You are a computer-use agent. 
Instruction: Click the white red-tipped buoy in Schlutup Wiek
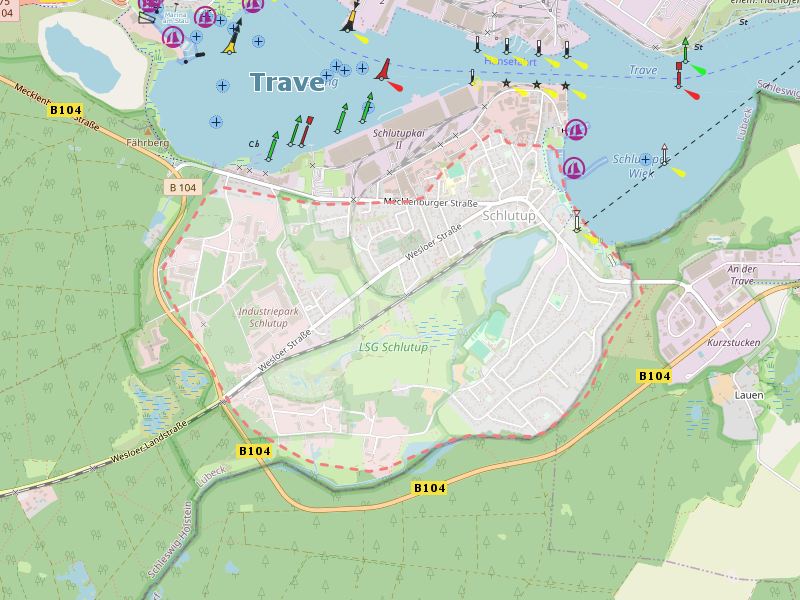point(664,154)
